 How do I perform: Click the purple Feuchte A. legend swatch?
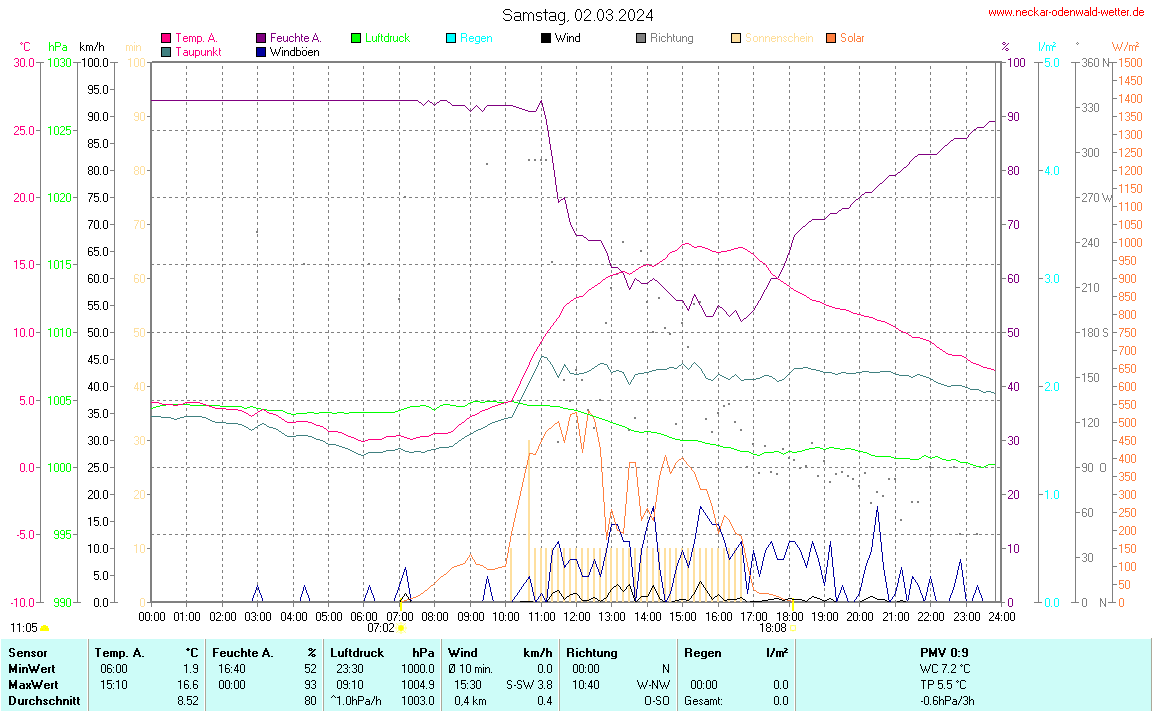[x=261, y=38]
